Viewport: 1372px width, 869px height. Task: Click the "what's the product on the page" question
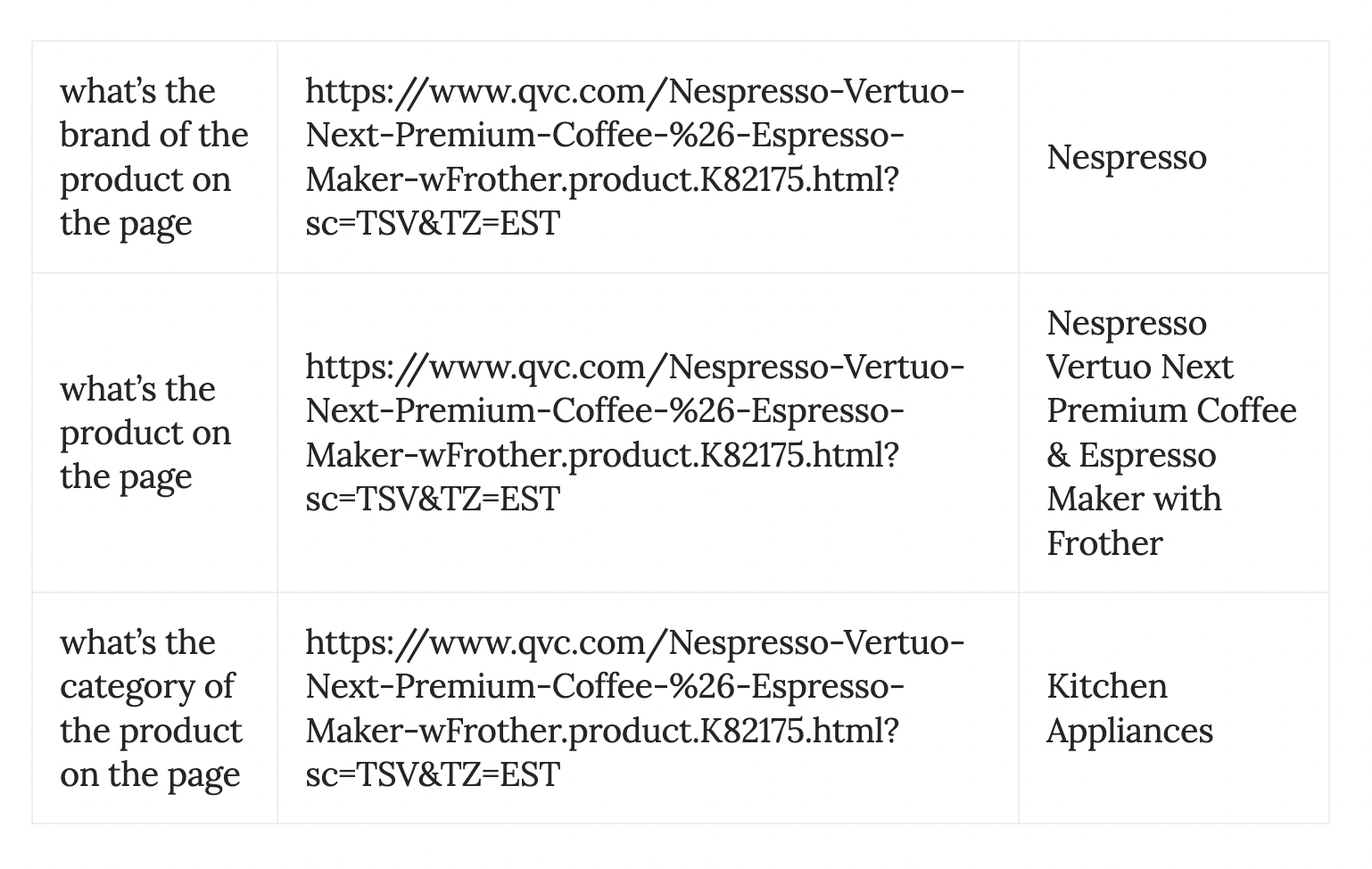(145, 433)
